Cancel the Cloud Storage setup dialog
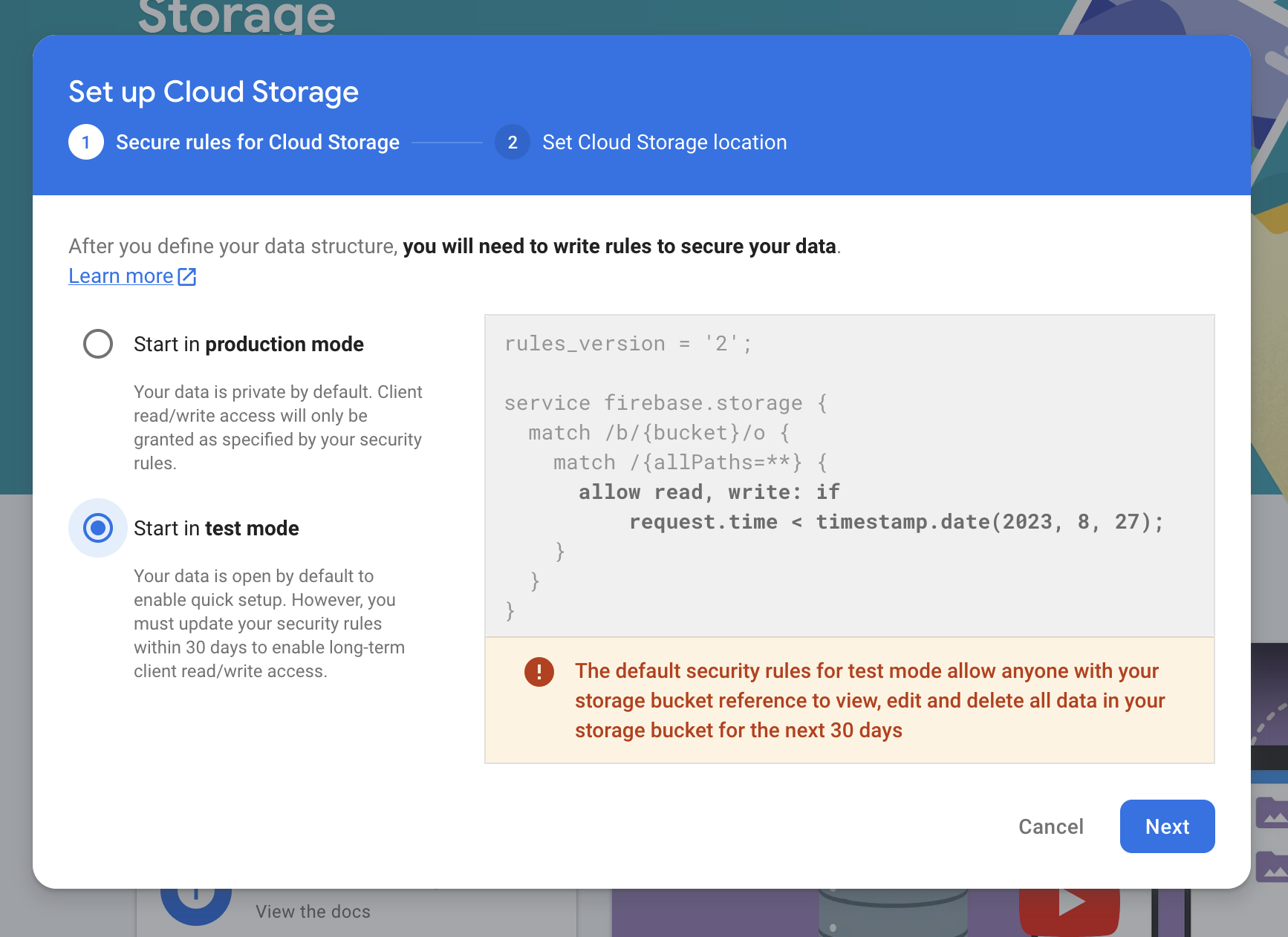Image resolution: width=1288 pixels, height=937 pixels. point(1050,826)
